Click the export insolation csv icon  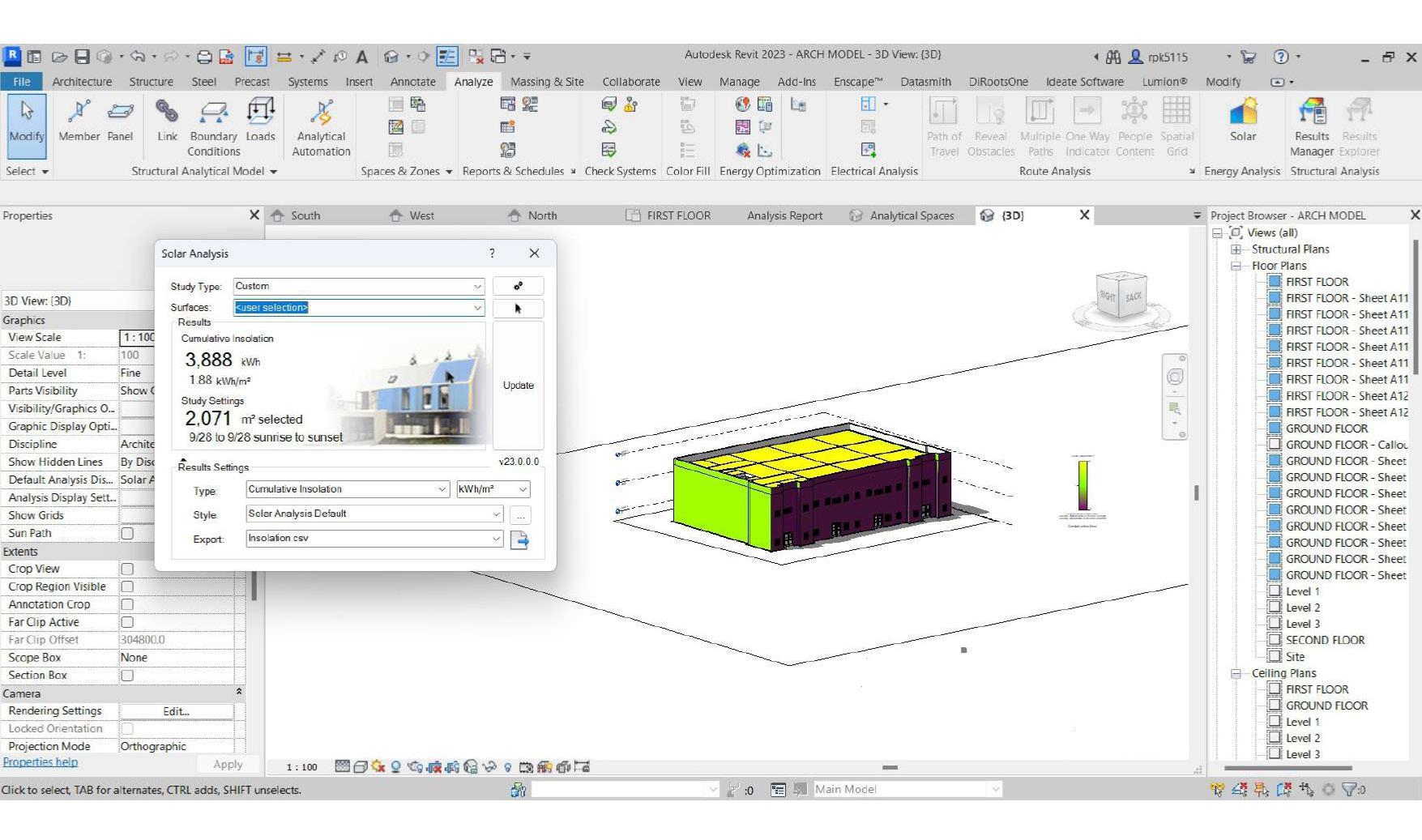(519, 539)
